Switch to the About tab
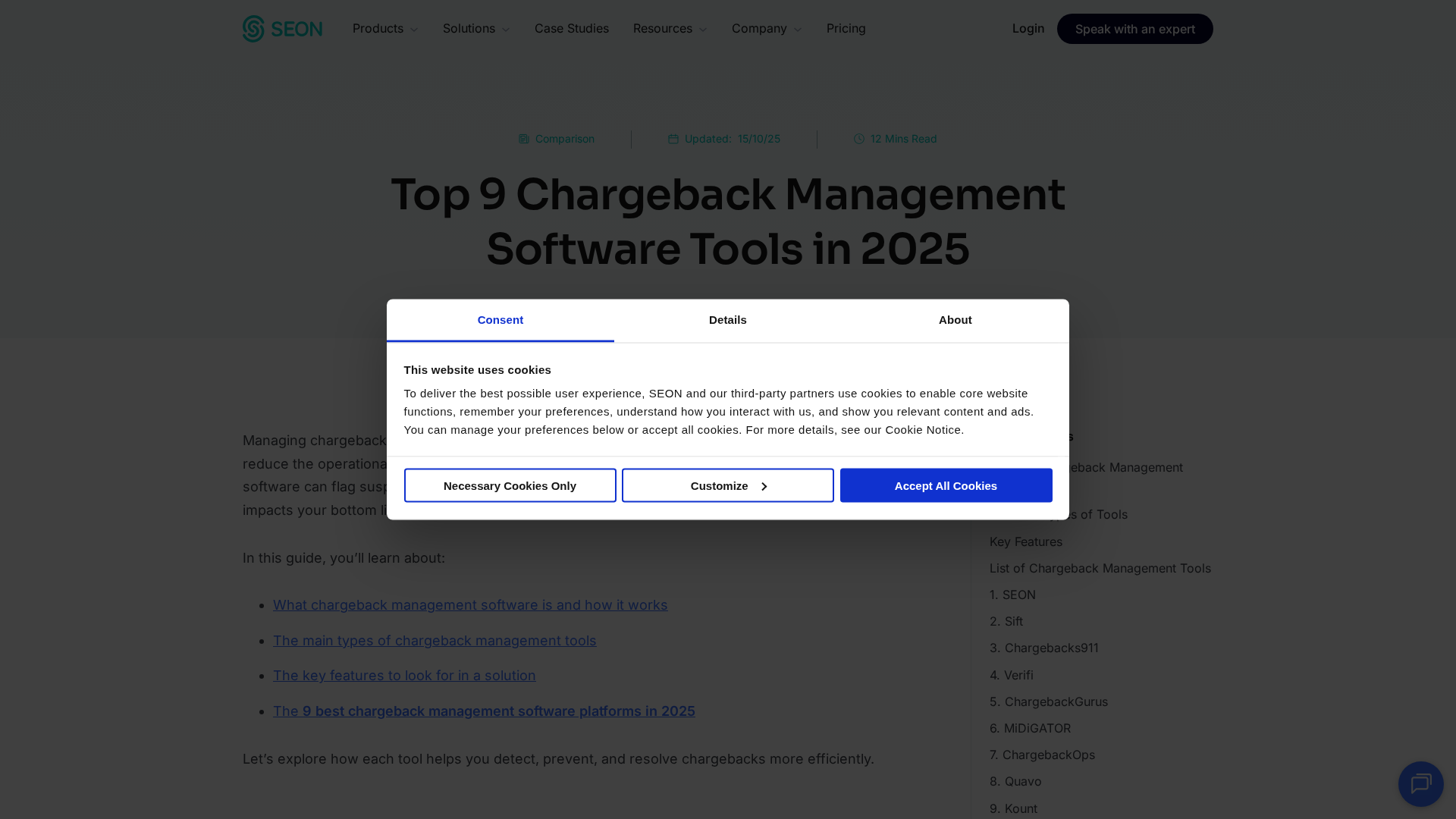This screenshot has height=819, width=1456. pyautogui.click(x=955, y=320)
